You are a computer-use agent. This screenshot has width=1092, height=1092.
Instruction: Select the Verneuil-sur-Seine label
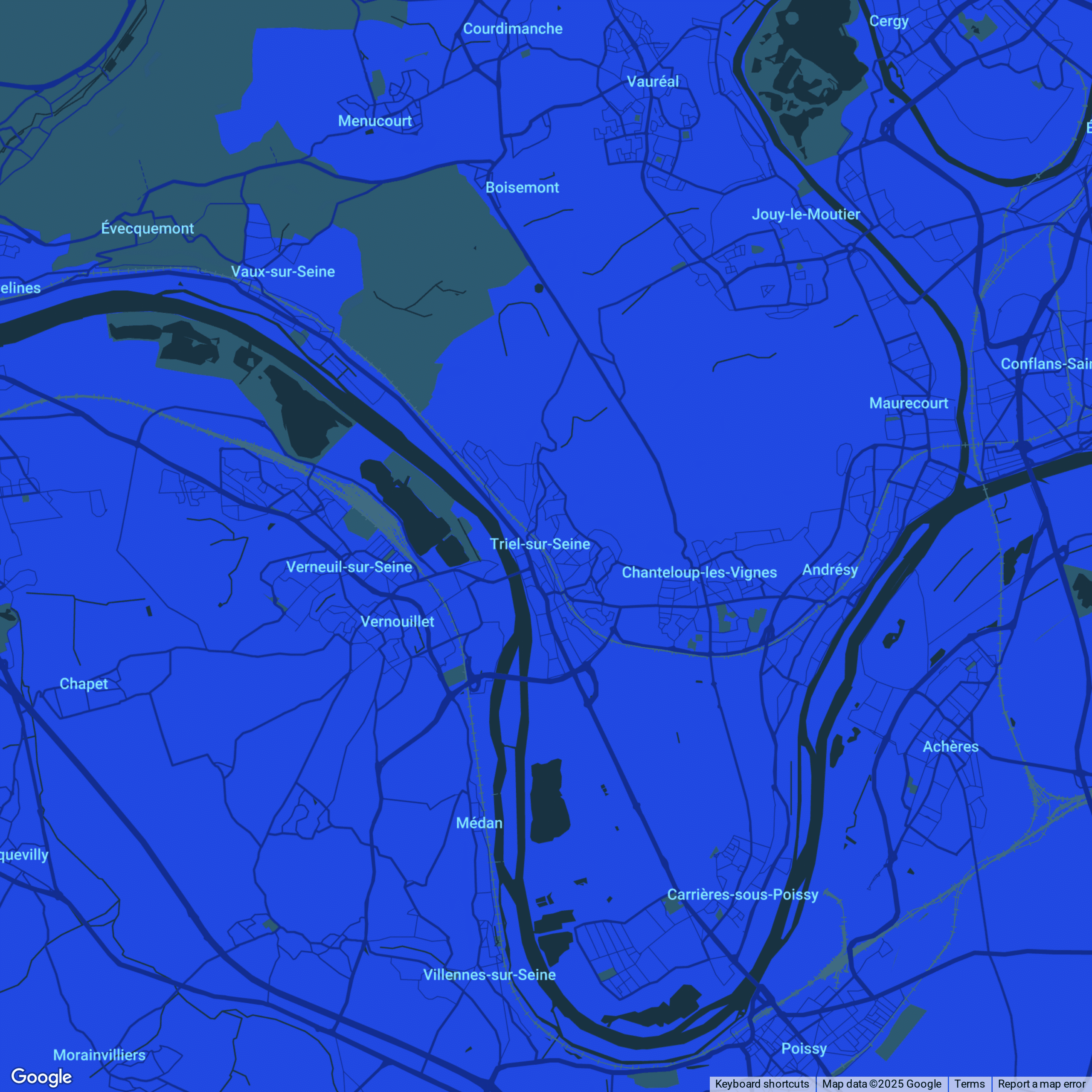tap(349, 567)
